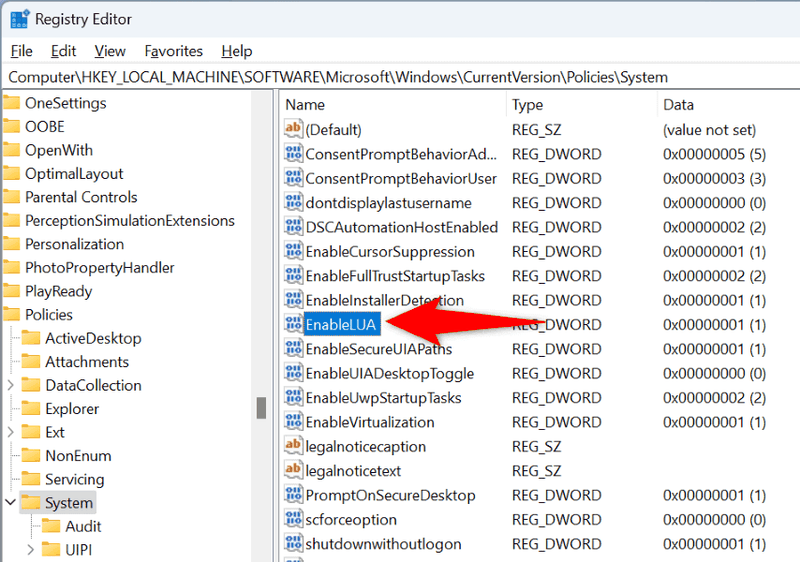This screenshot has width=800, height=562.
Task: Click the Audit folder icon
Action: click(x=51, y=526)
